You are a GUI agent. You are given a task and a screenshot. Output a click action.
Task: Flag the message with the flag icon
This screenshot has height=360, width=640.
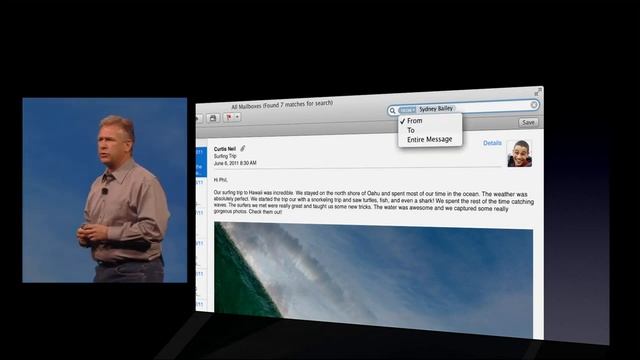(x=229, y=118)
